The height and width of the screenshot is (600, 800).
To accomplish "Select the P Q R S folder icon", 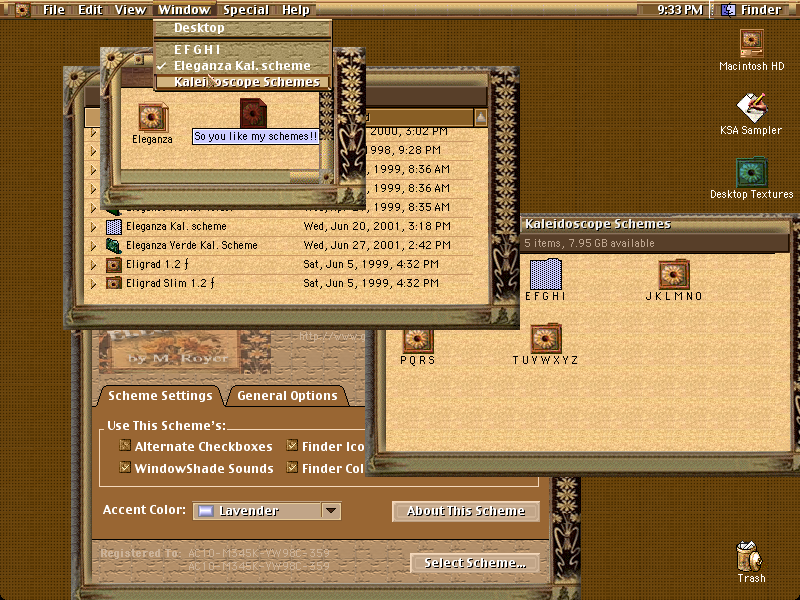I will pyautogui.click(x=418, y=341).
